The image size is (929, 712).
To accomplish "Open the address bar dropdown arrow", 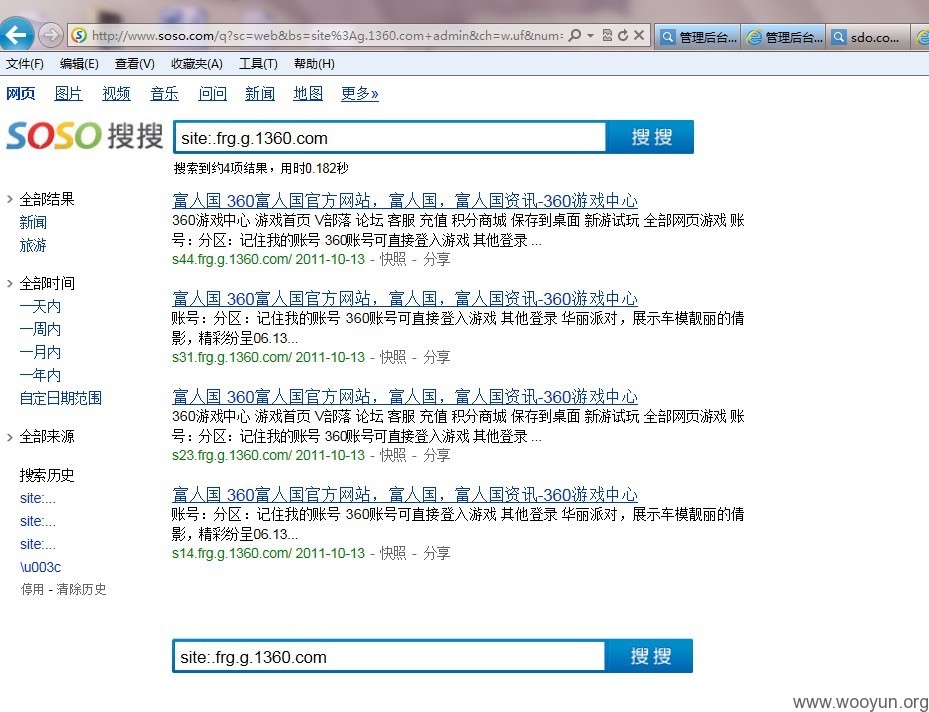I will [590, 36].
